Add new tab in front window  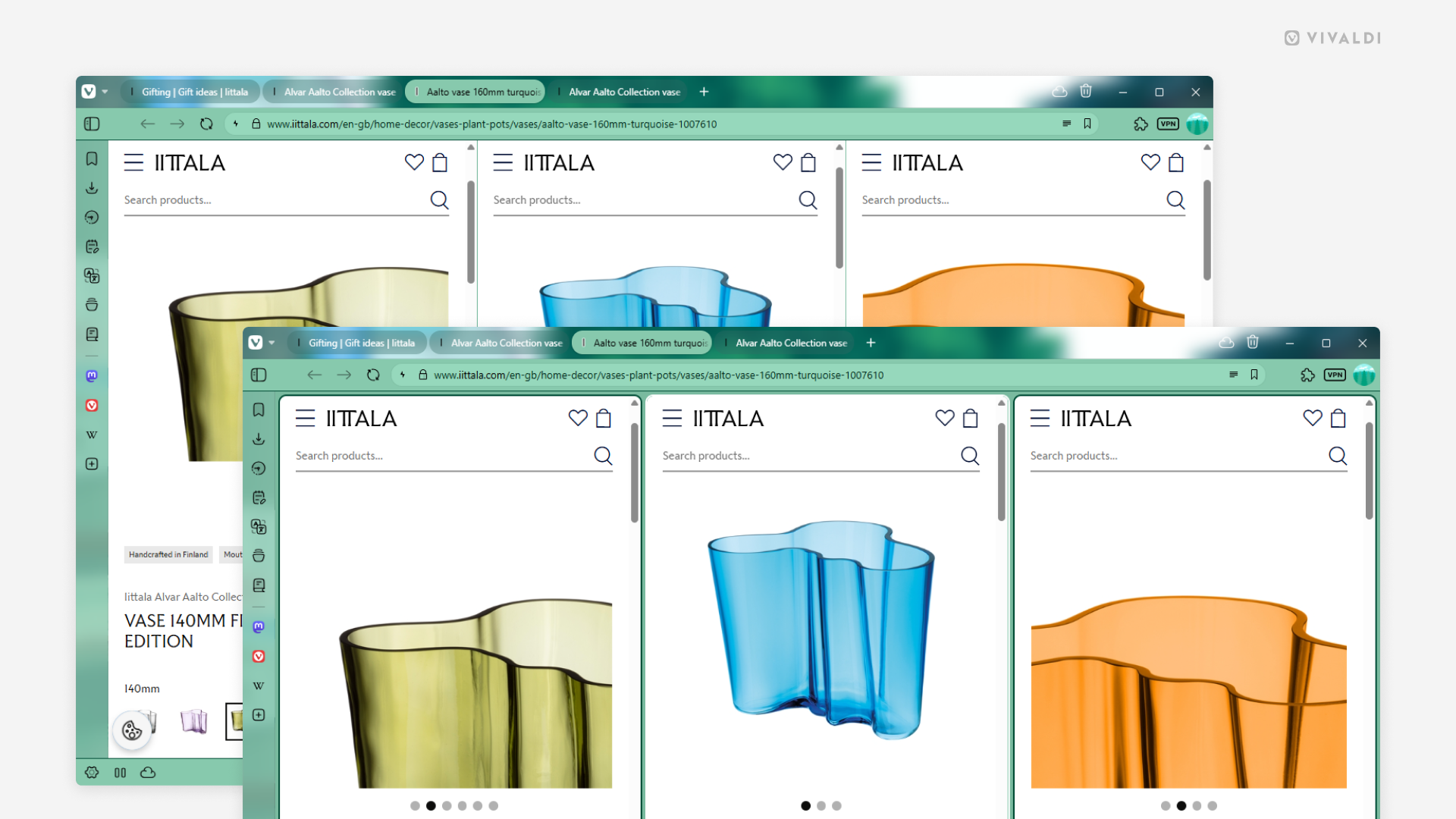(x=871, y=343)
